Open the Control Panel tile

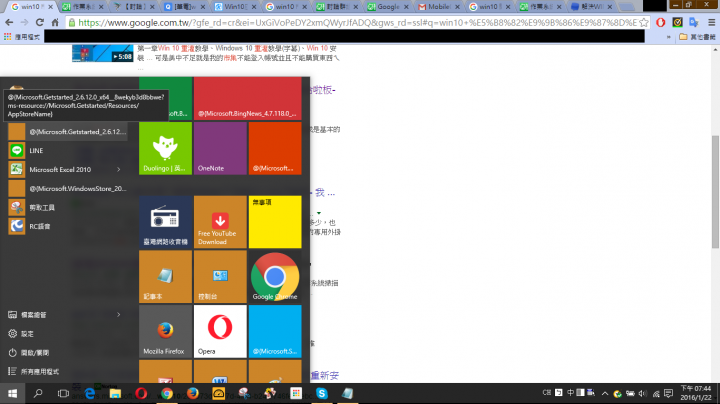pyautogui.click(x=220, y=276)
